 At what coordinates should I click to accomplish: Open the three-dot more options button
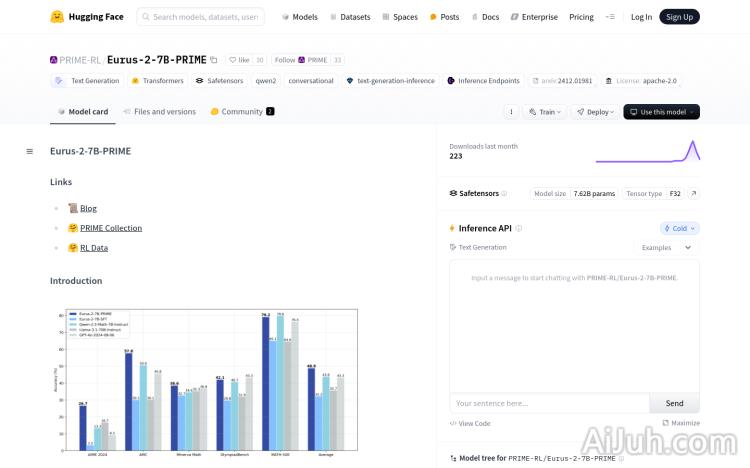point(511,112)
